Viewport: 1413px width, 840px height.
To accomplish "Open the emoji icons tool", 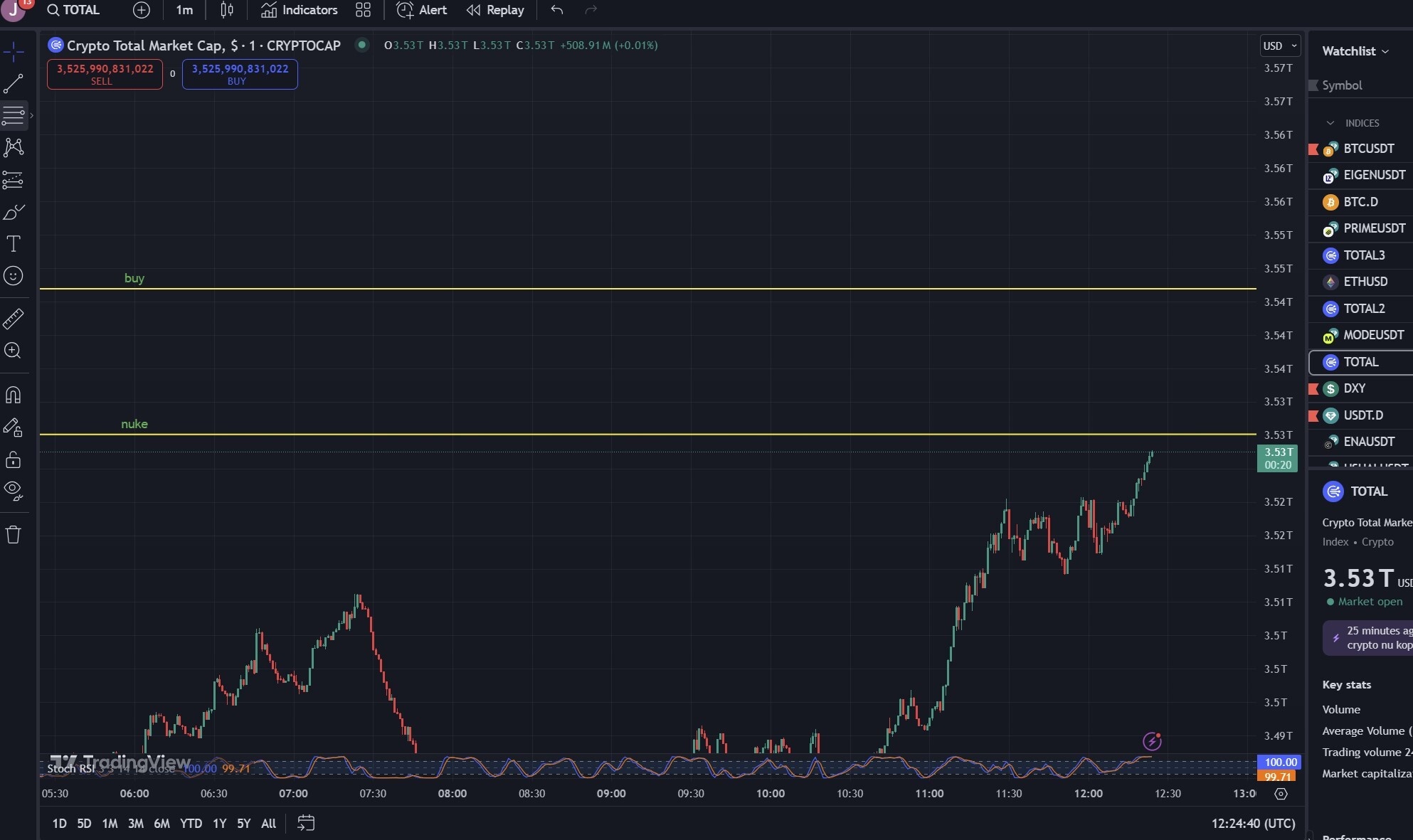I will coord(14,276).
